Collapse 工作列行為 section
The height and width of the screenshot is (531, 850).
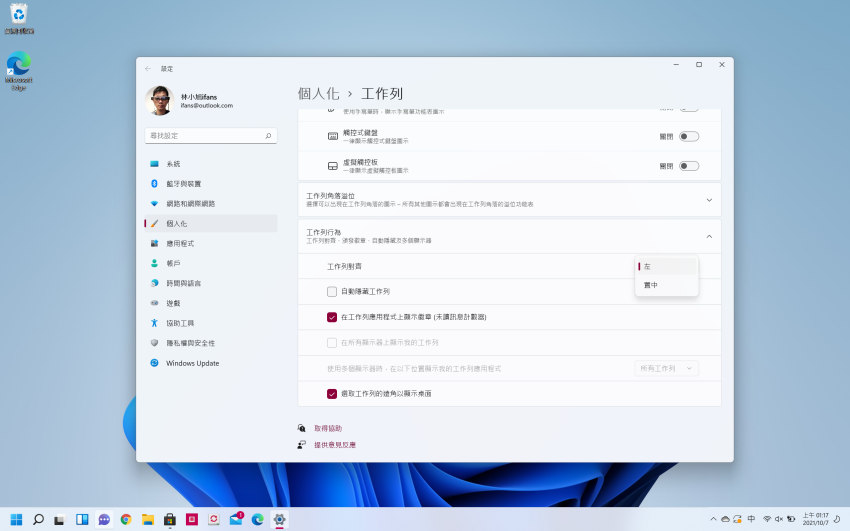[510, 236]
